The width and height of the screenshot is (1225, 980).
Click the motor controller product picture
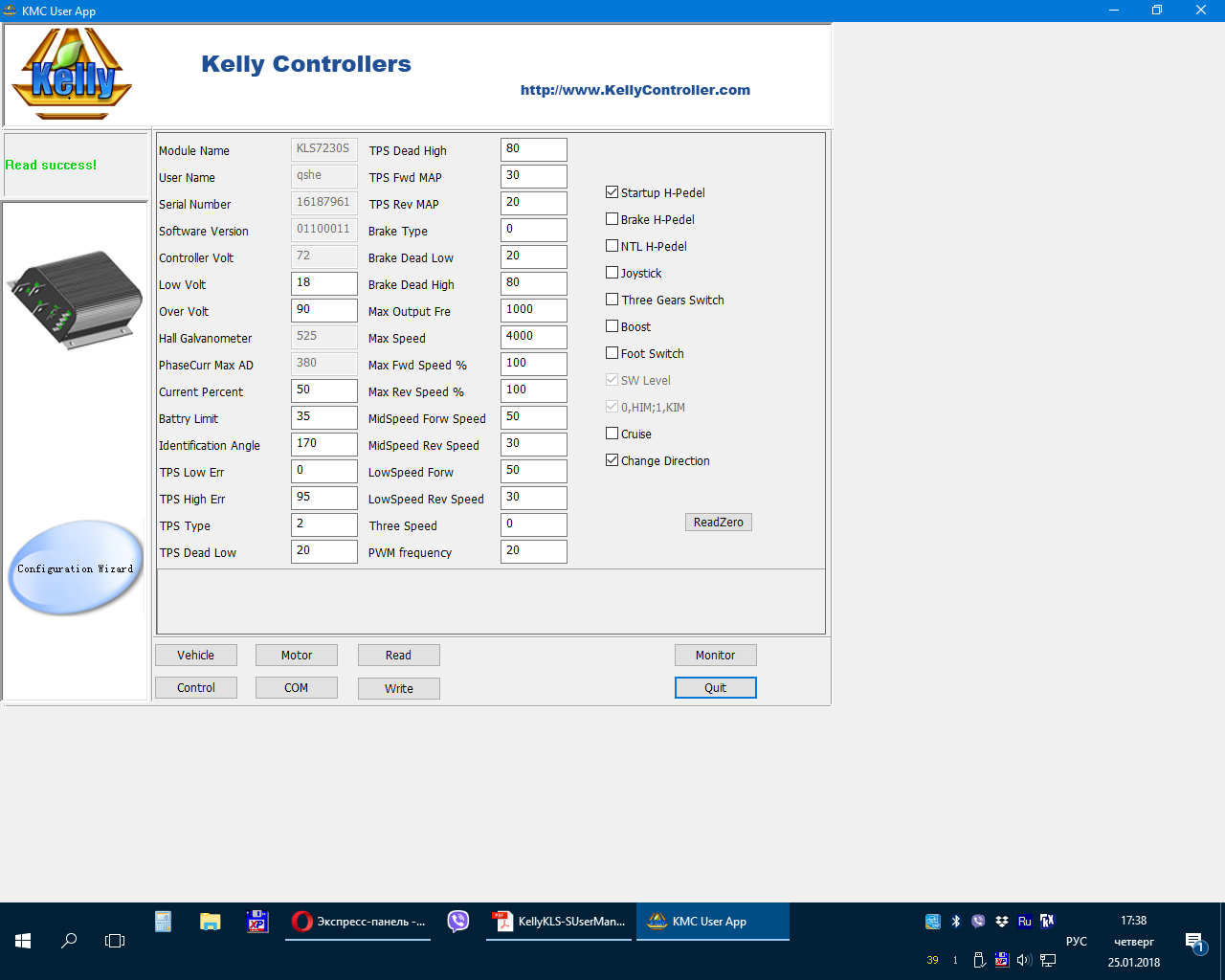click(75, 300)
